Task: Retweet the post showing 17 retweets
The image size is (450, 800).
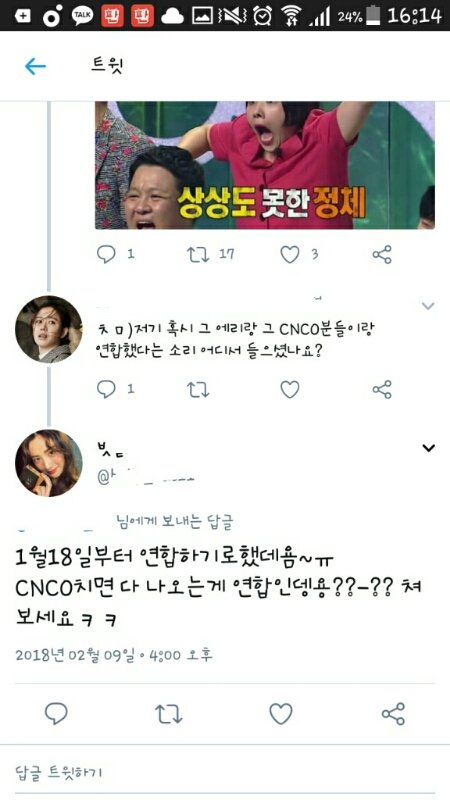Action: [198, 254]
